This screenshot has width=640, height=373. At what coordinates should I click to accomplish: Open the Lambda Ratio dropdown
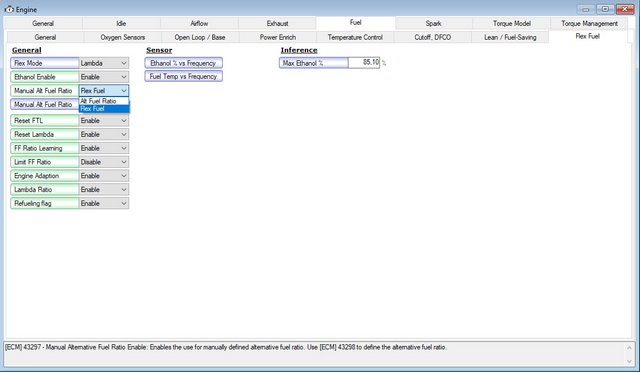click(104, 189)
